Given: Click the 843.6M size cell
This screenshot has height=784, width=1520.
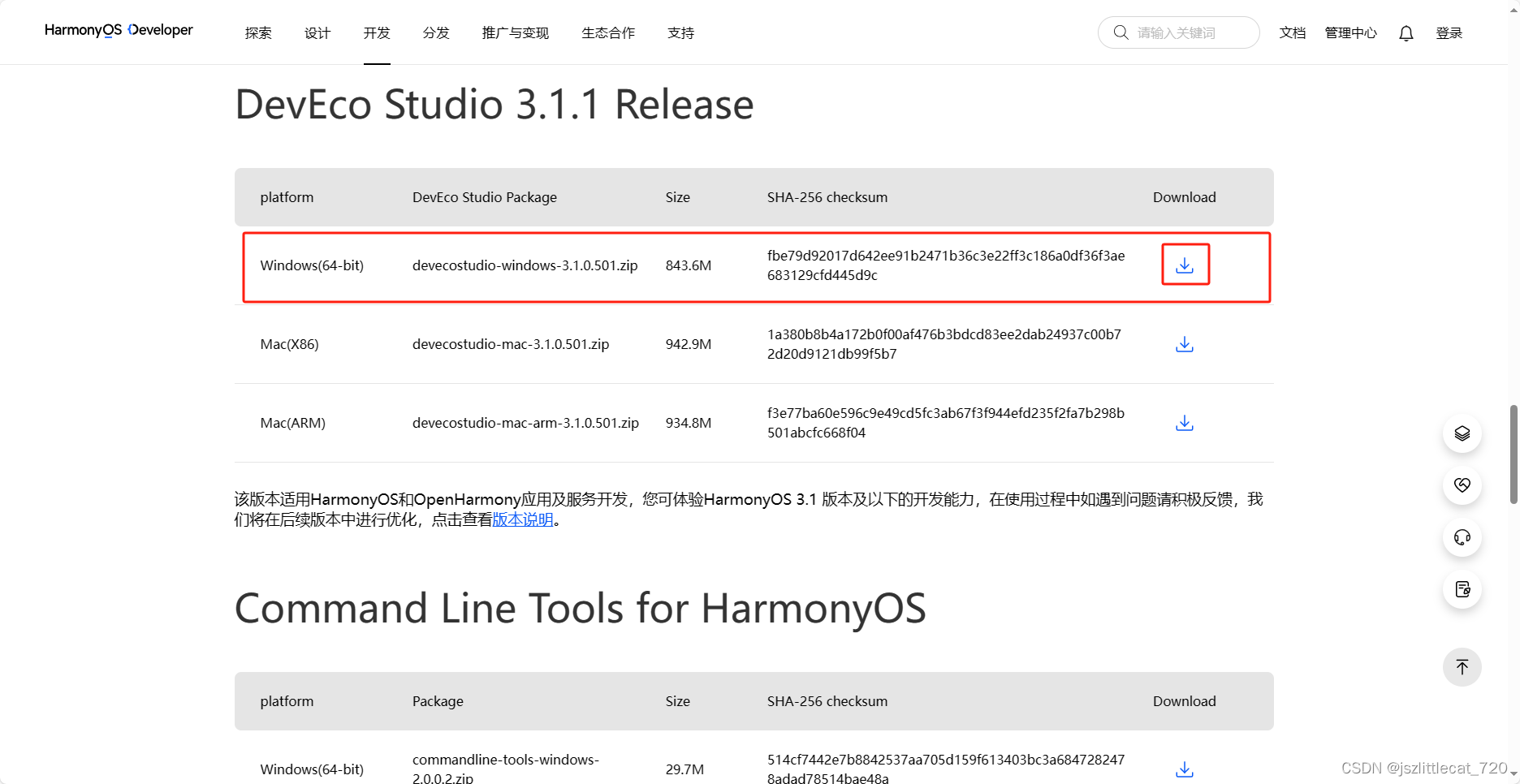Looking at the screenshot, I should point(689,265).
